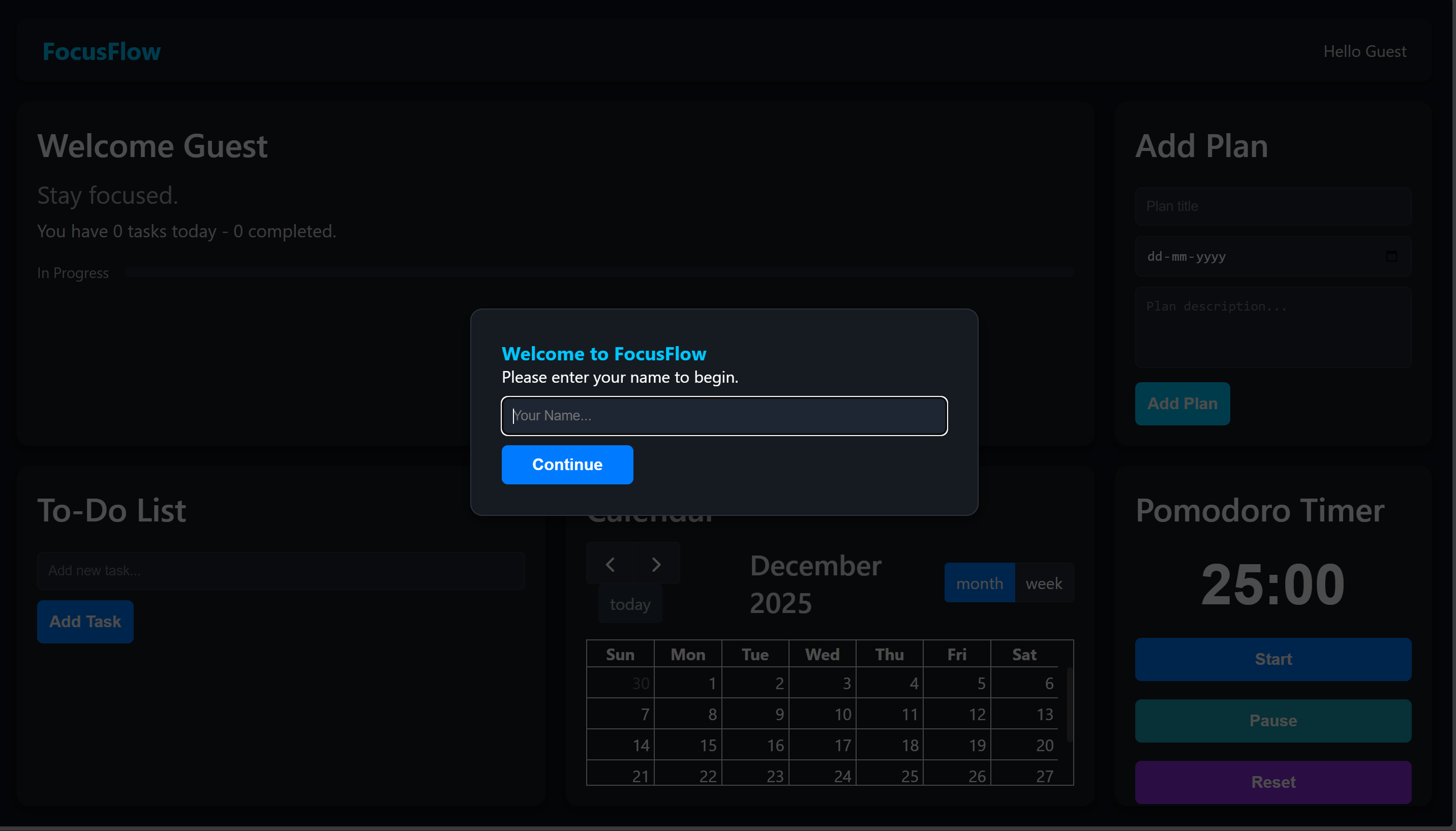Click the today button on the calendar

click(x=629, y=603)
